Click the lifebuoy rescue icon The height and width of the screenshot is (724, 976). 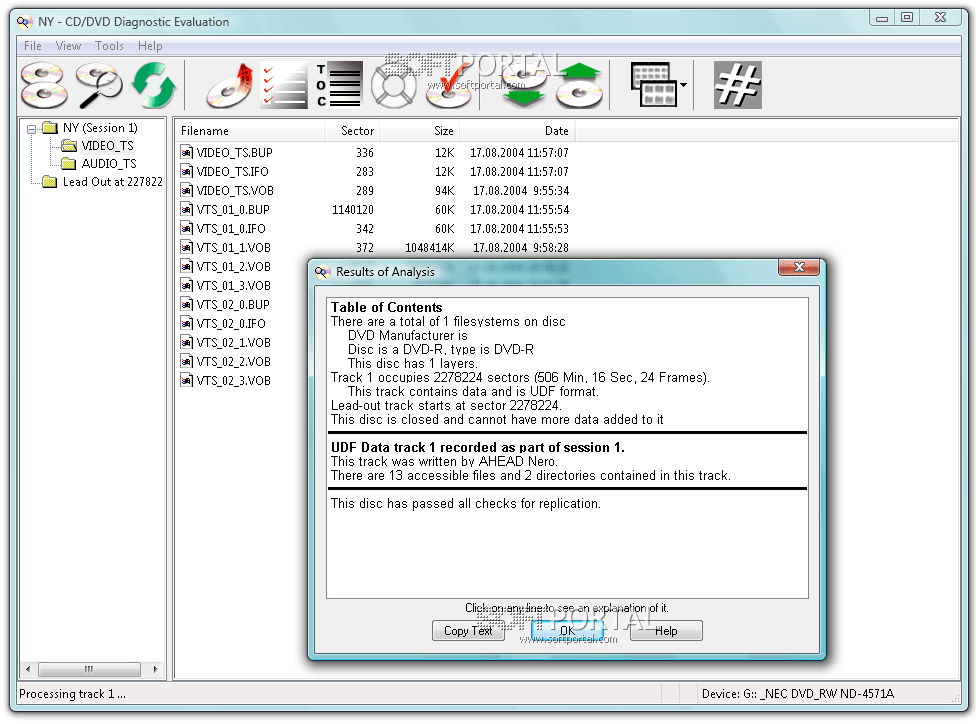click(393, 85)
